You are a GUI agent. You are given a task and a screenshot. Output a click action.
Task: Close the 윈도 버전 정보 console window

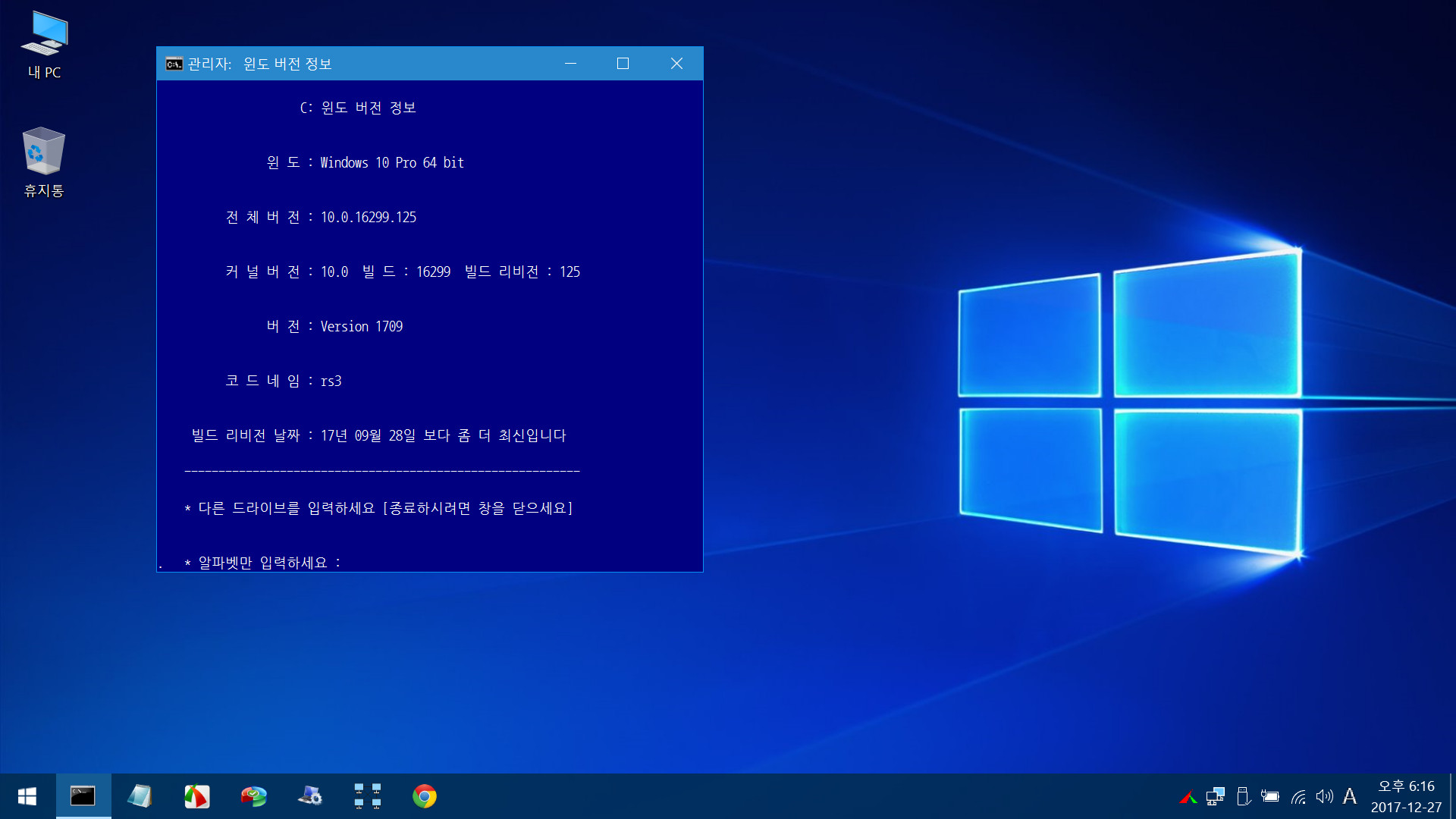coord(676,64)
